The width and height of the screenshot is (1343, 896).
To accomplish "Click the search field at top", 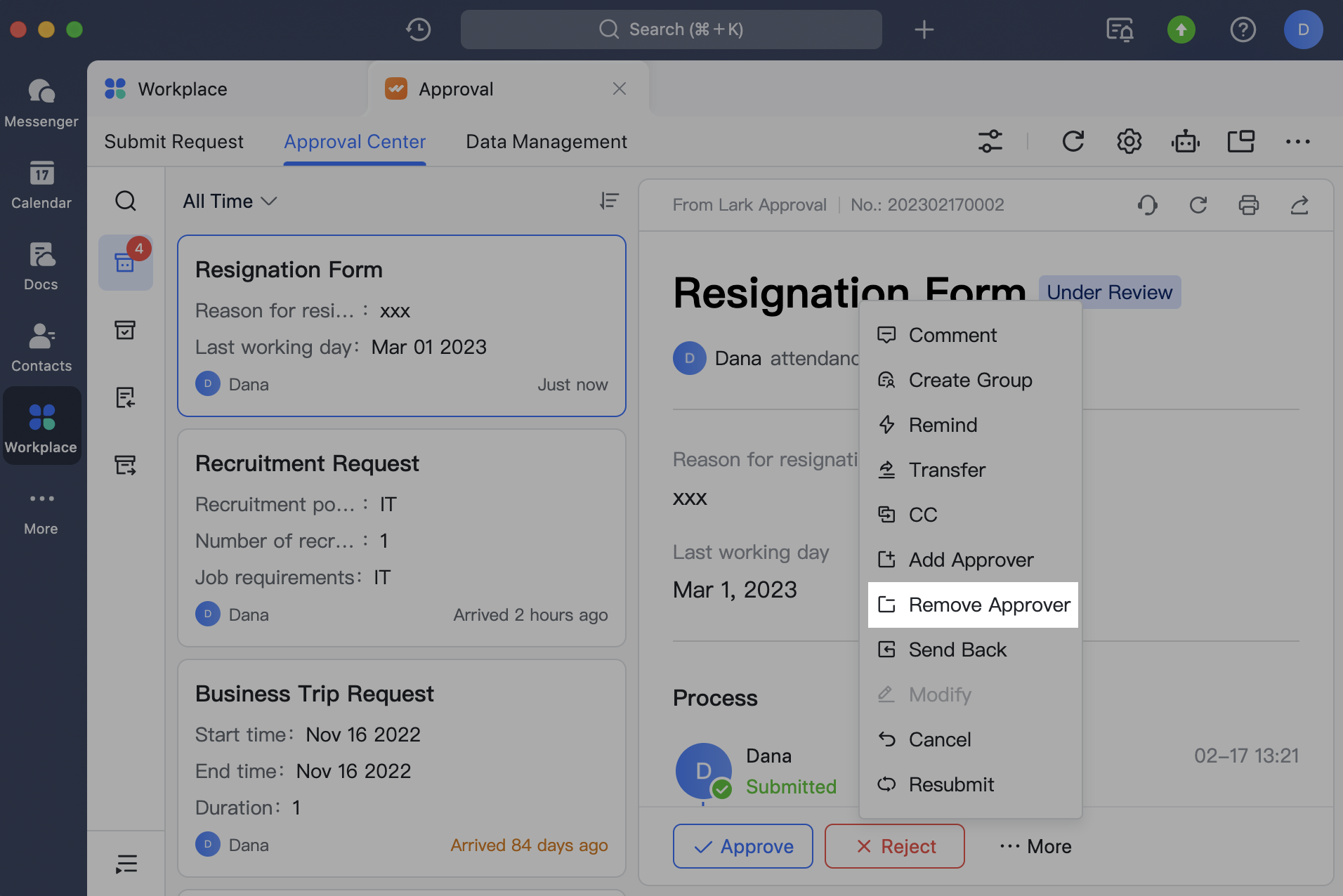I will 671,29.
